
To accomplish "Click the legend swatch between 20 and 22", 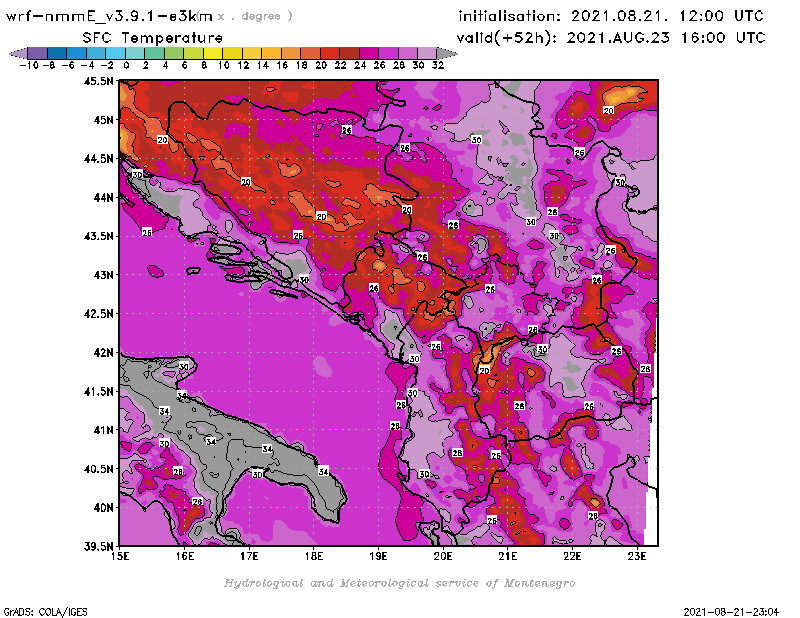I will tap(330, 53).
